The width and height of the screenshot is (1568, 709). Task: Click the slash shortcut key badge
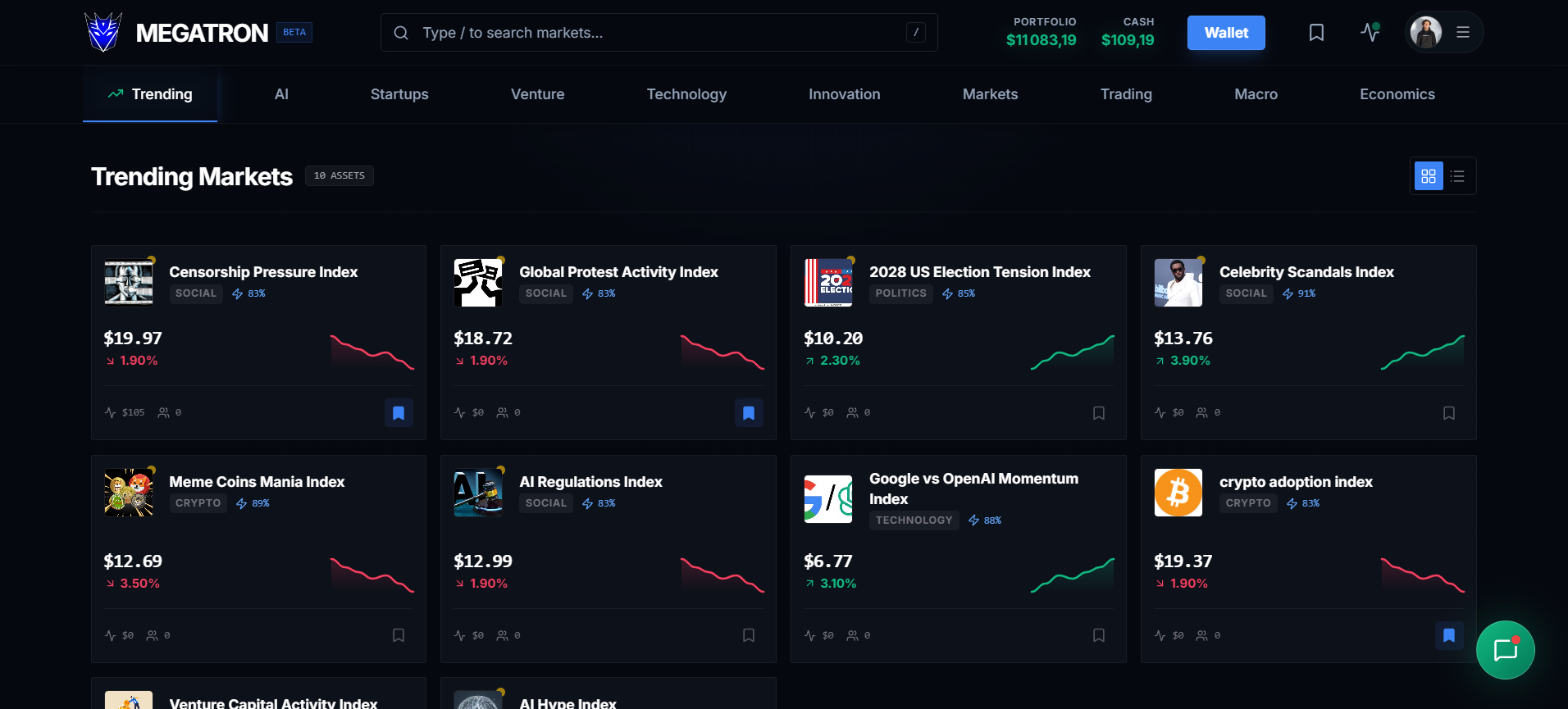coord(916,33)
